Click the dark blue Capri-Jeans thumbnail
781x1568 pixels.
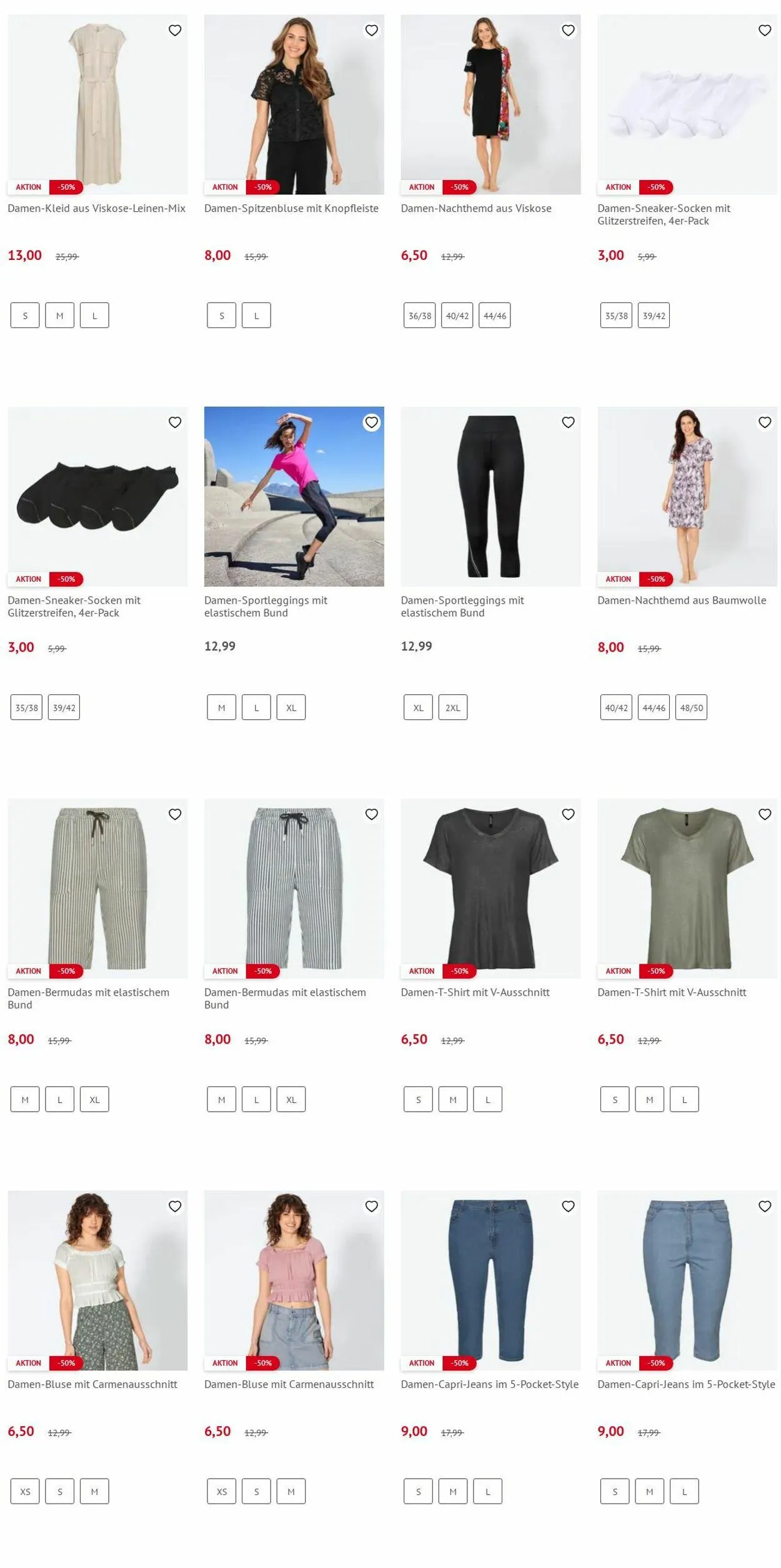click(x=490, y=1280)
